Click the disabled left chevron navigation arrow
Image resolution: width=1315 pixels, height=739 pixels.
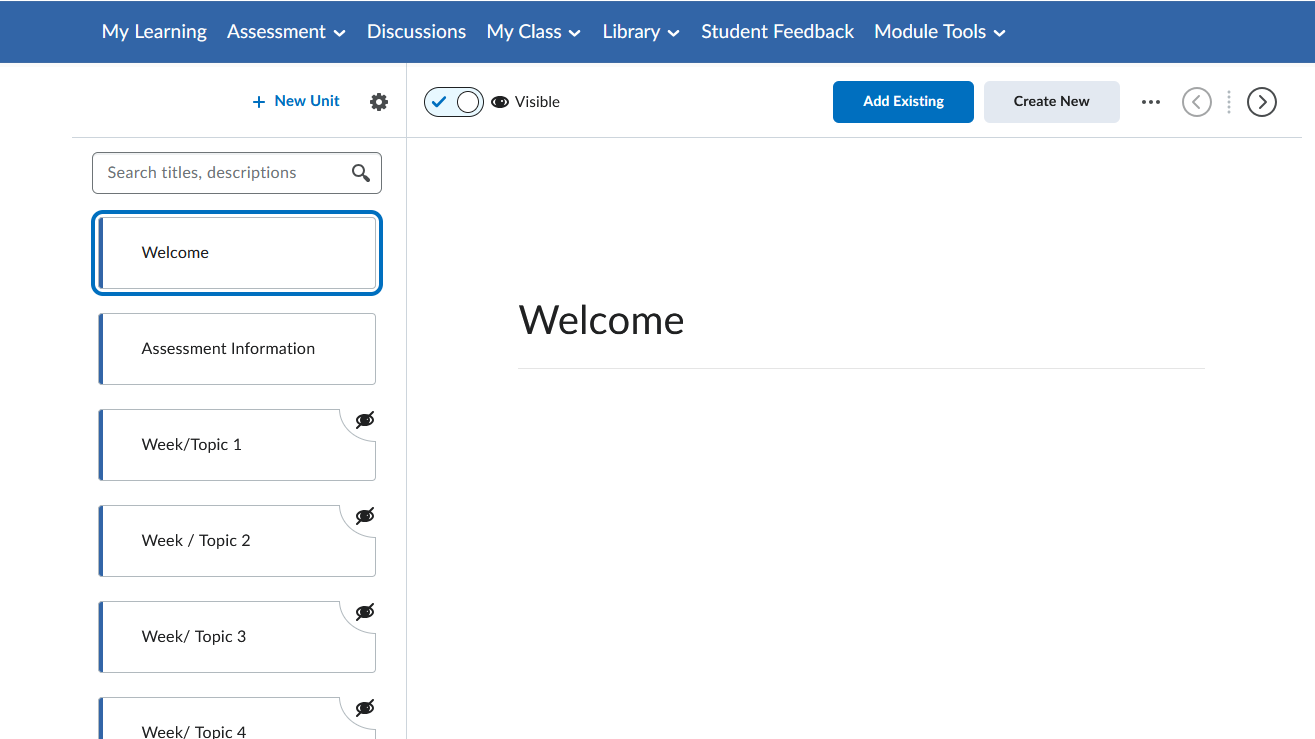click(1196, 101)
